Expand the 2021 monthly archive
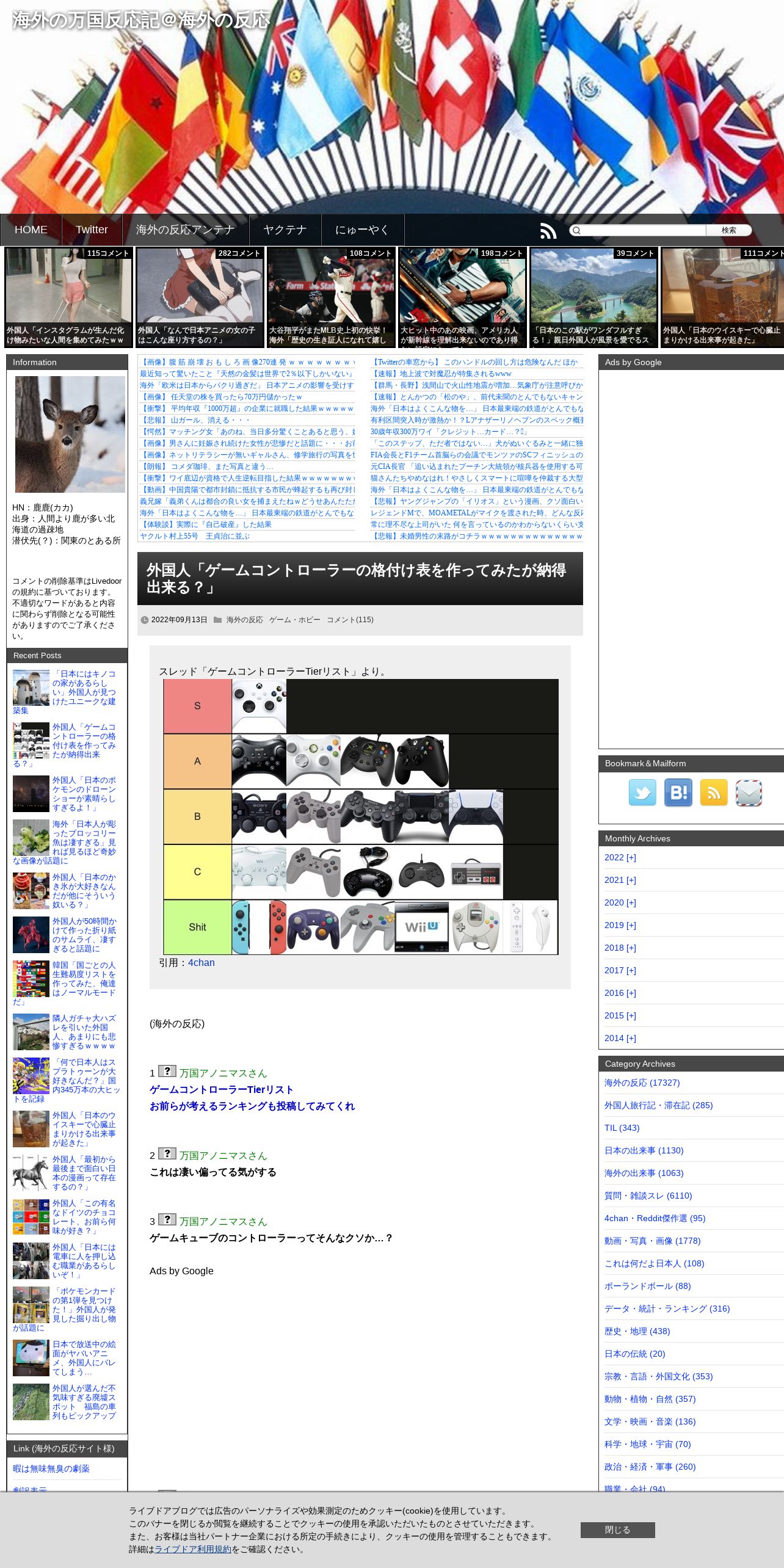 click(x=620, y=880)
